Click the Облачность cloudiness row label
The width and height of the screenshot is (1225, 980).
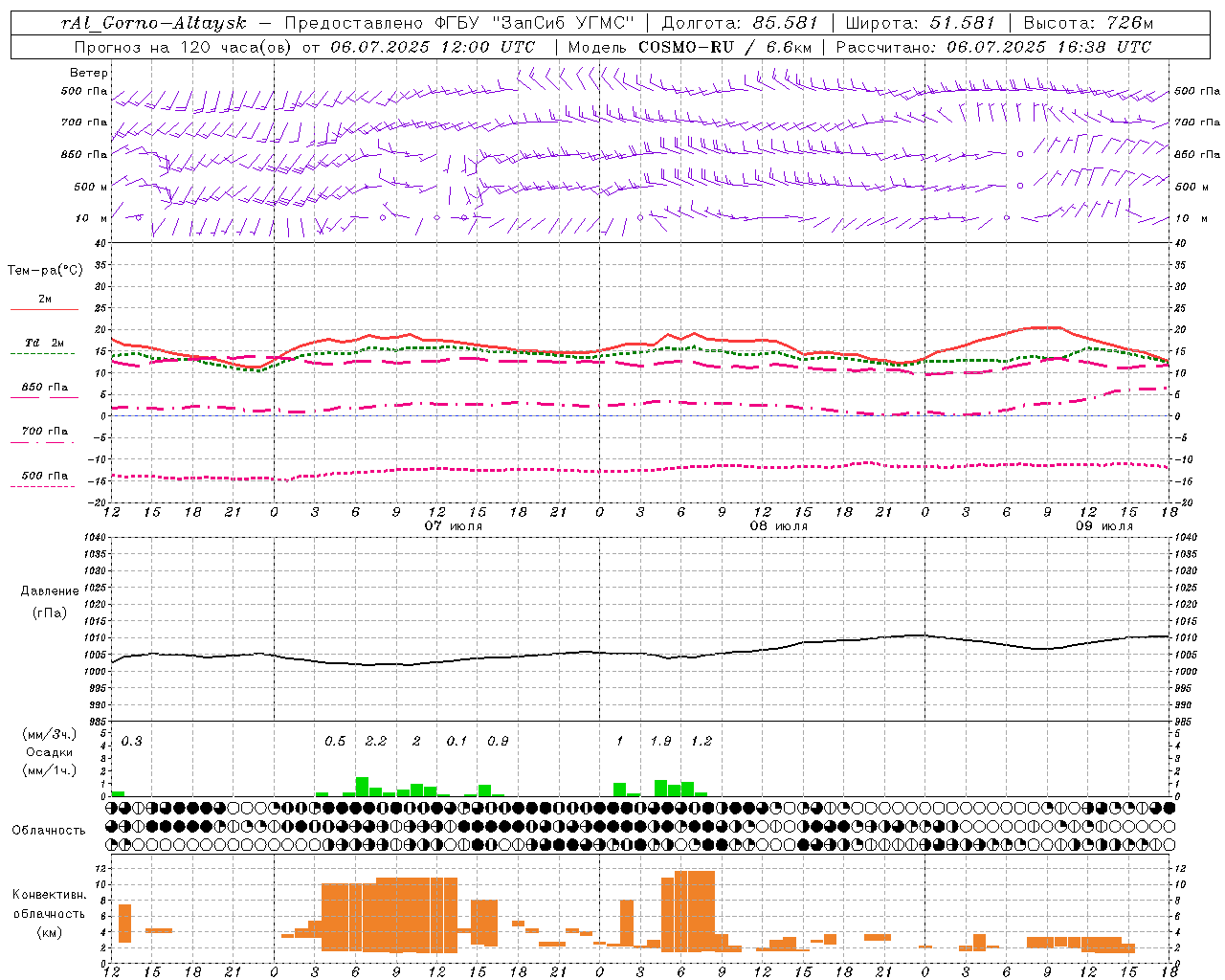point(49,831)
